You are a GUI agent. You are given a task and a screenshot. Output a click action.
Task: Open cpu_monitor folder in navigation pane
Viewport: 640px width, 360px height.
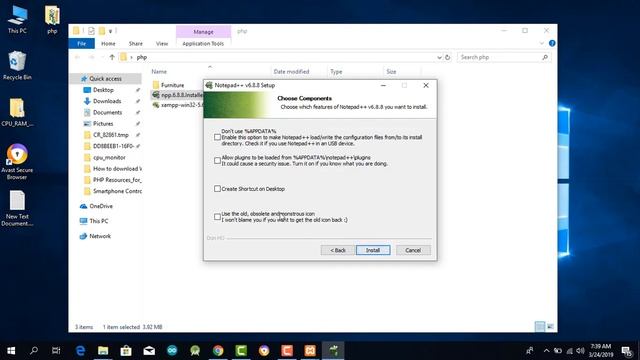109,158
